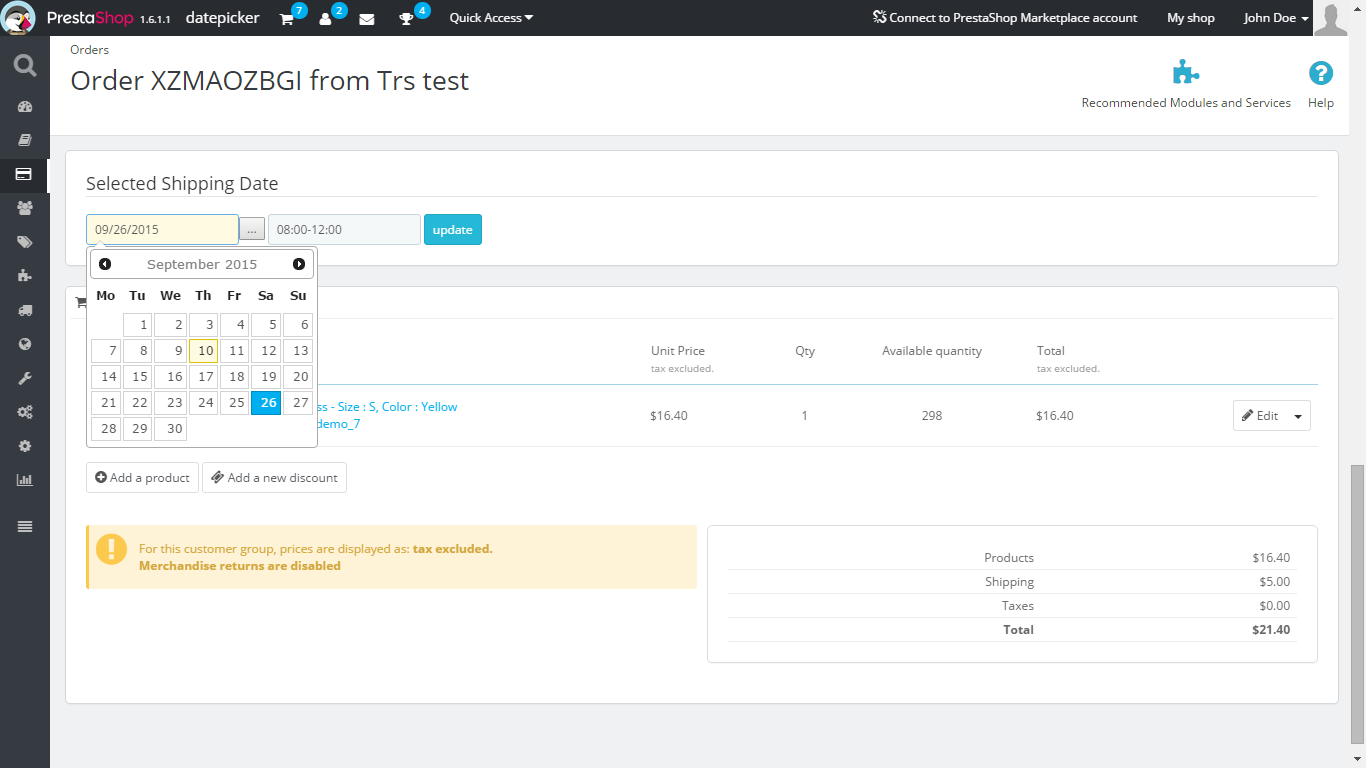
Task: Open the messages envelope icon
Action: (367, 19)
